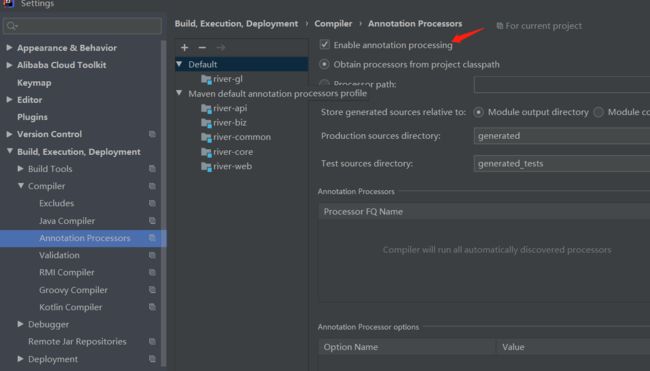Click the river-api module folder icon
Image resolution: width=650 pixels, height=371 pixels.
click(x=206, y=108)
